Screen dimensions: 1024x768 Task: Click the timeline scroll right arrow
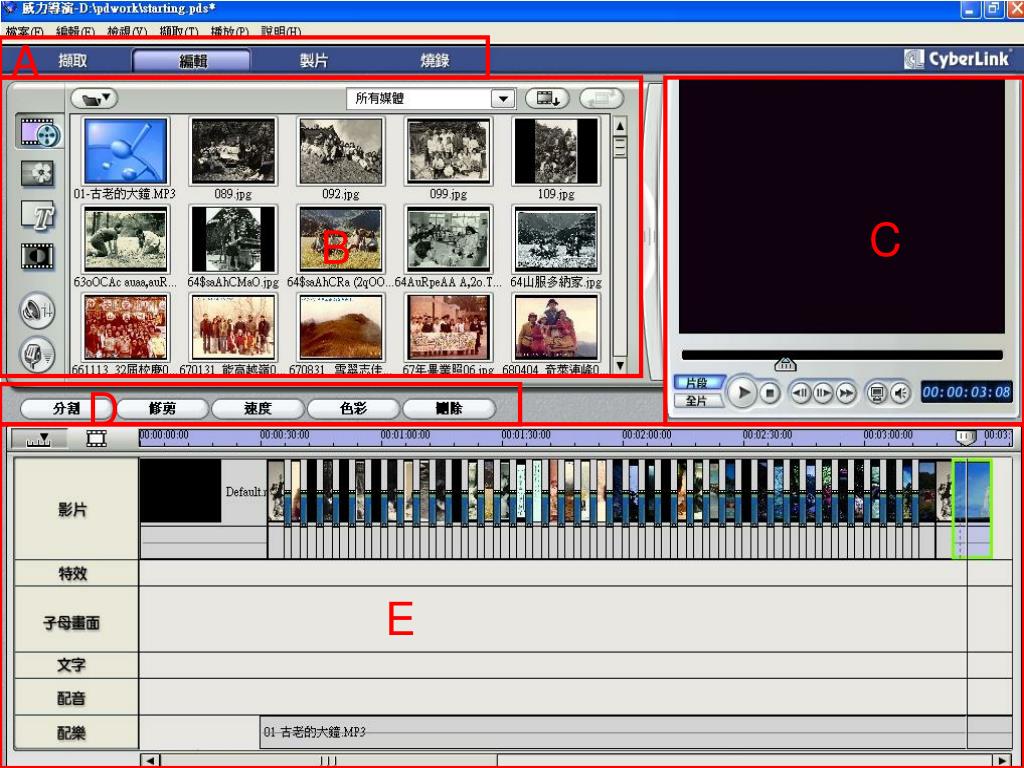pos(1002,761)
